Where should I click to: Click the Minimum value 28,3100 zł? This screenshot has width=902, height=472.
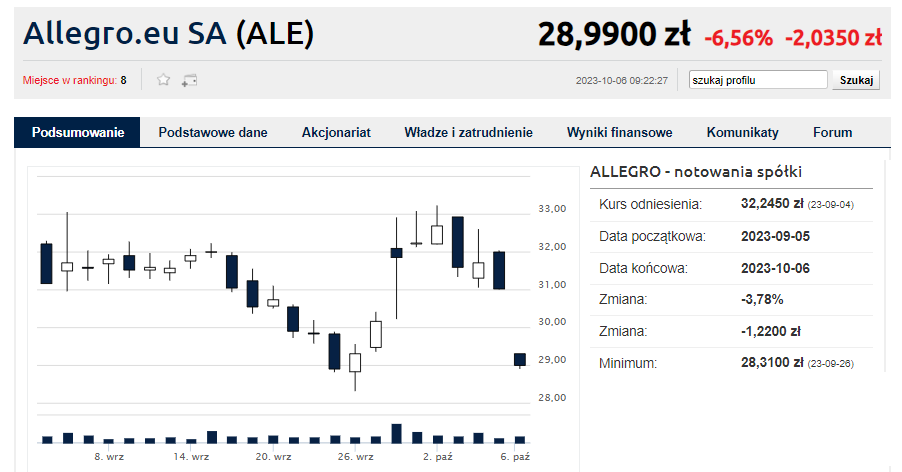click(772, 363)
